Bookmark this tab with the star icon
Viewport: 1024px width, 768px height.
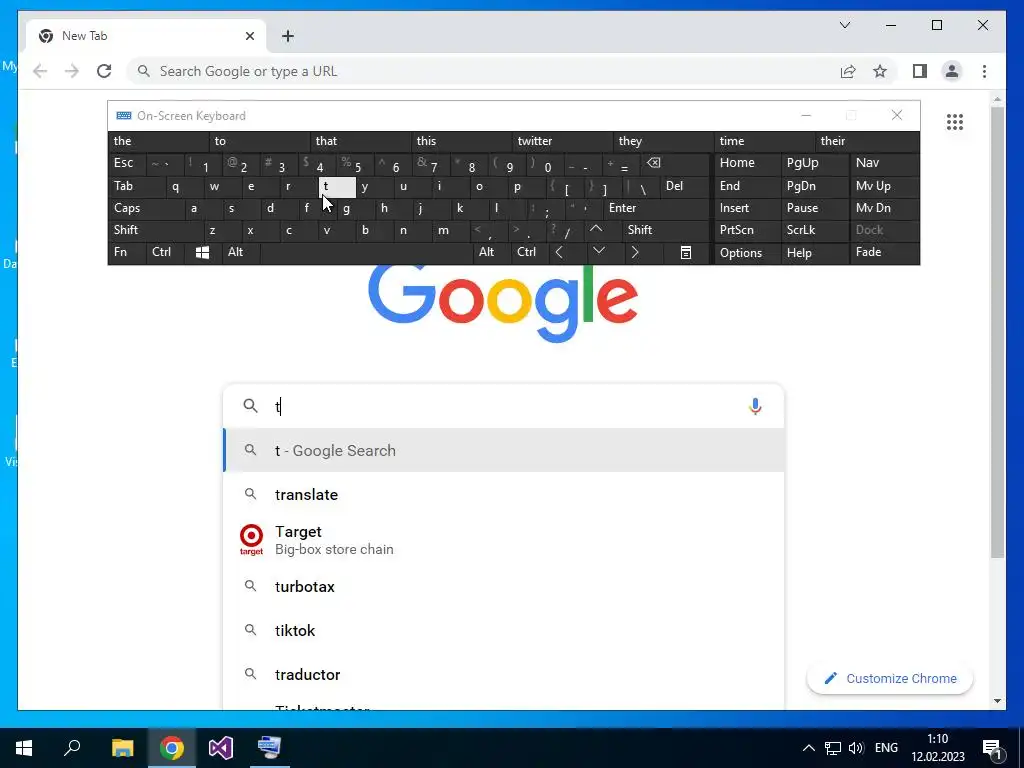[880, 71]
